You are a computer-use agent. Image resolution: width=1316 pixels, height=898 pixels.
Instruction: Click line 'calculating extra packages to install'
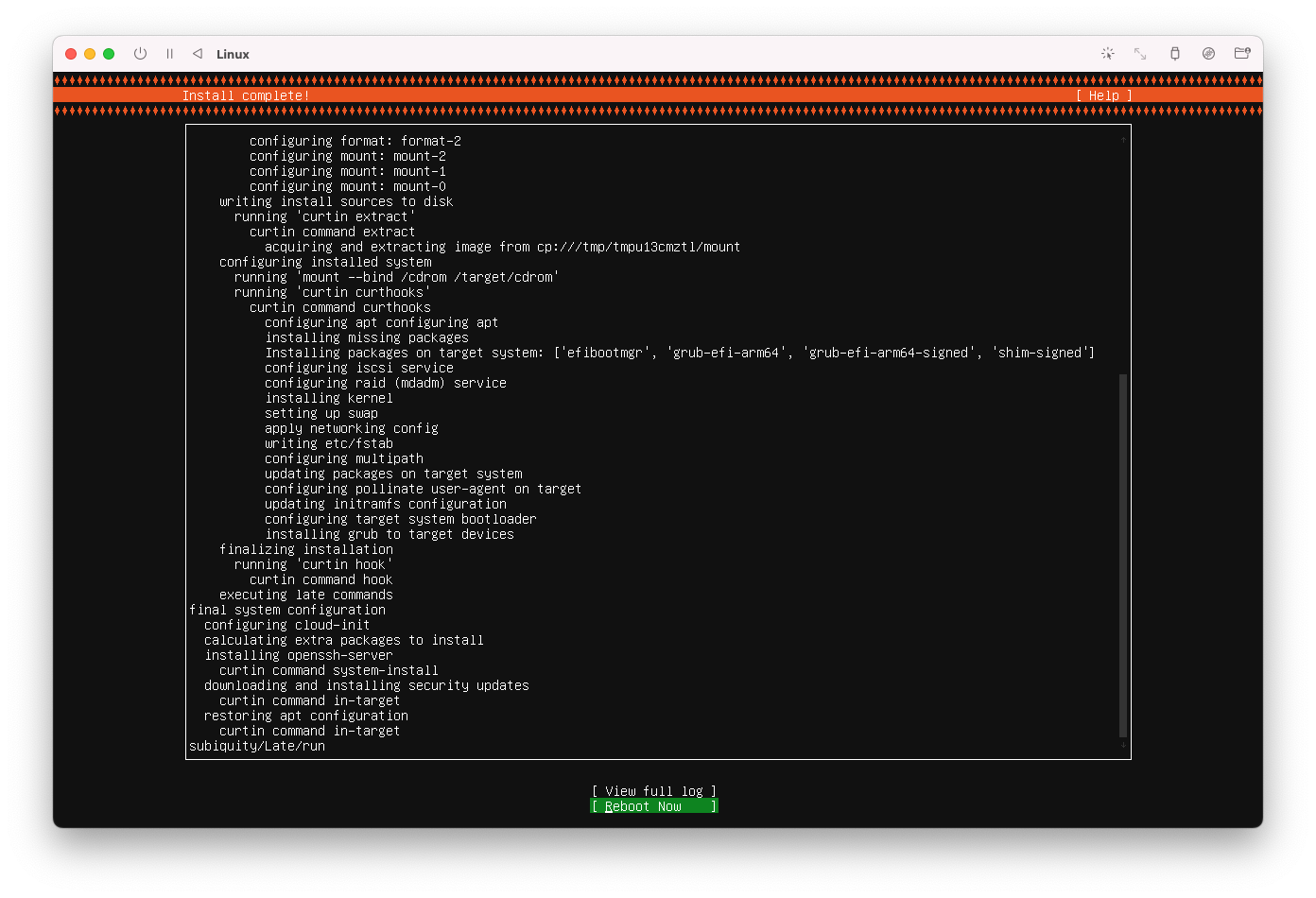point(344,640)
